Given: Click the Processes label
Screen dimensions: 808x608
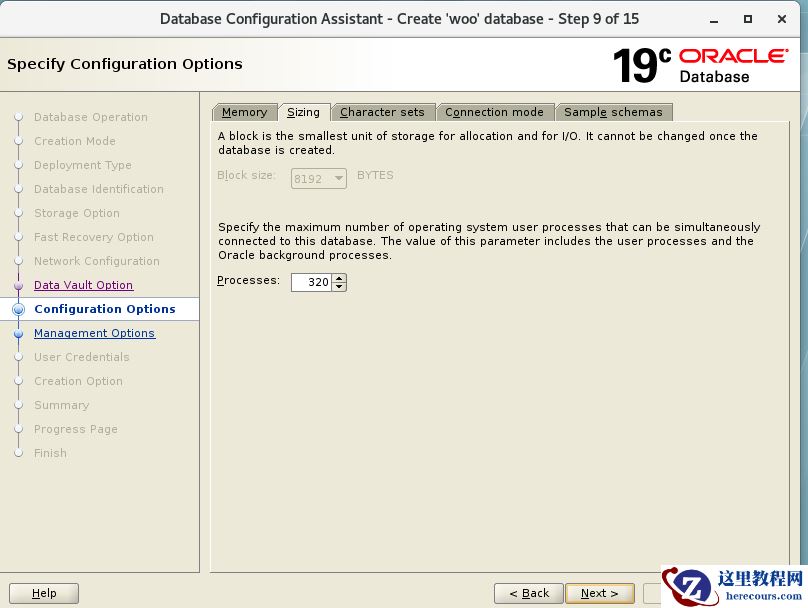Looking at the screenshot, I should (248, 280).
